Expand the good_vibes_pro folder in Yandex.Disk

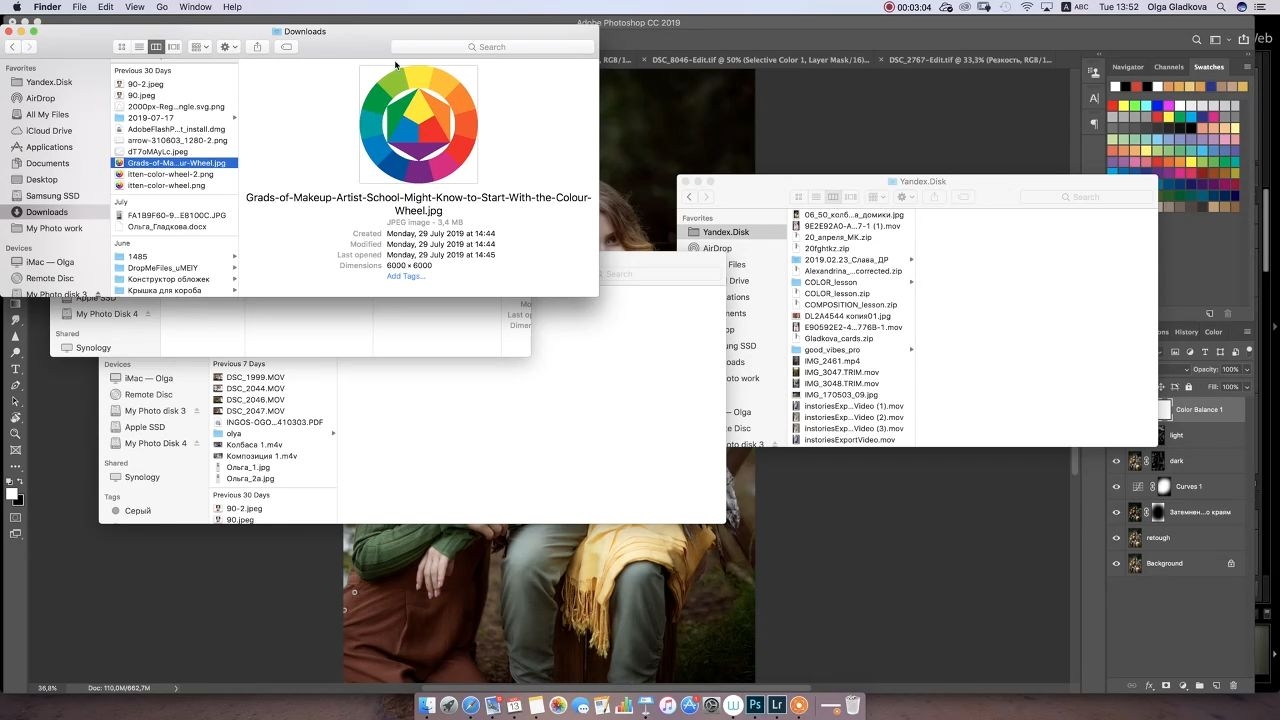pyautogui.click(x=911, y=350)
